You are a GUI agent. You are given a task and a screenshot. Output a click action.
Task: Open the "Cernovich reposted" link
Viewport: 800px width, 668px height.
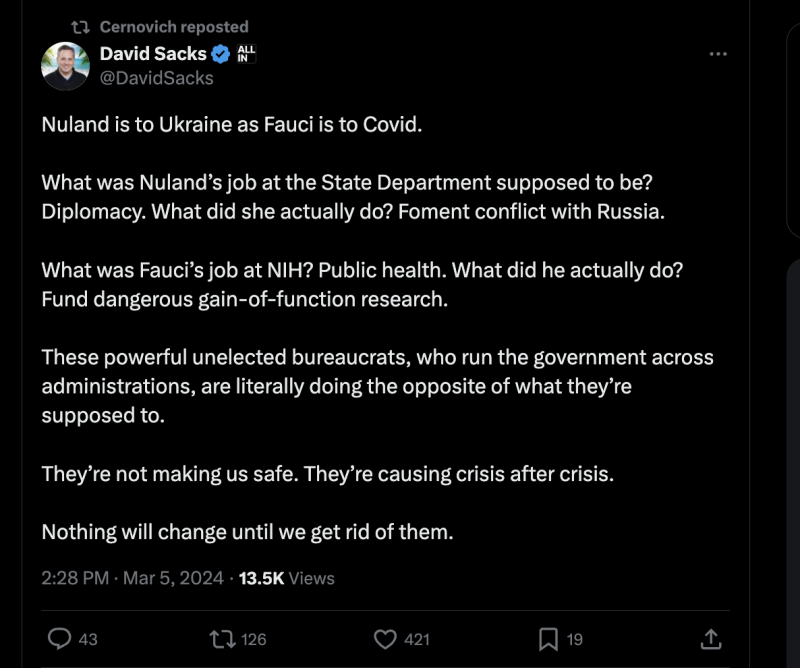(x=174, y=27)
